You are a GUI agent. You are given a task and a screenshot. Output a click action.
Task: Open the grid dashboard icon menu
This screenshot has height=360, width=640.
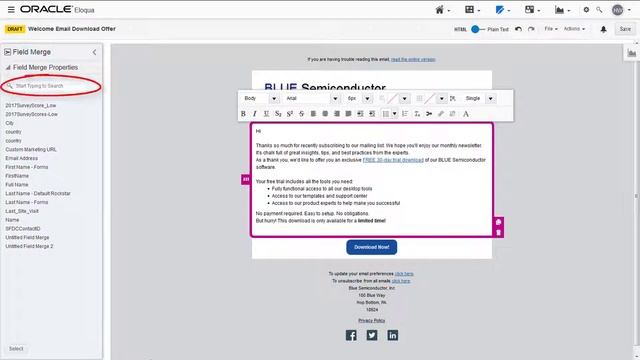coord(472,10)
